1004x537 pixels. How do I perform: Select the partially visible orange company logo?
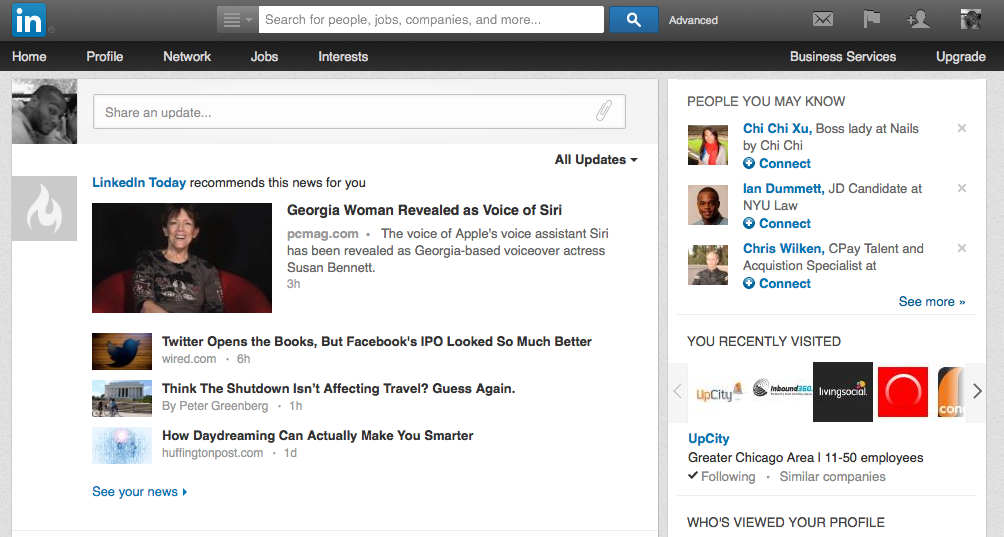951,392
